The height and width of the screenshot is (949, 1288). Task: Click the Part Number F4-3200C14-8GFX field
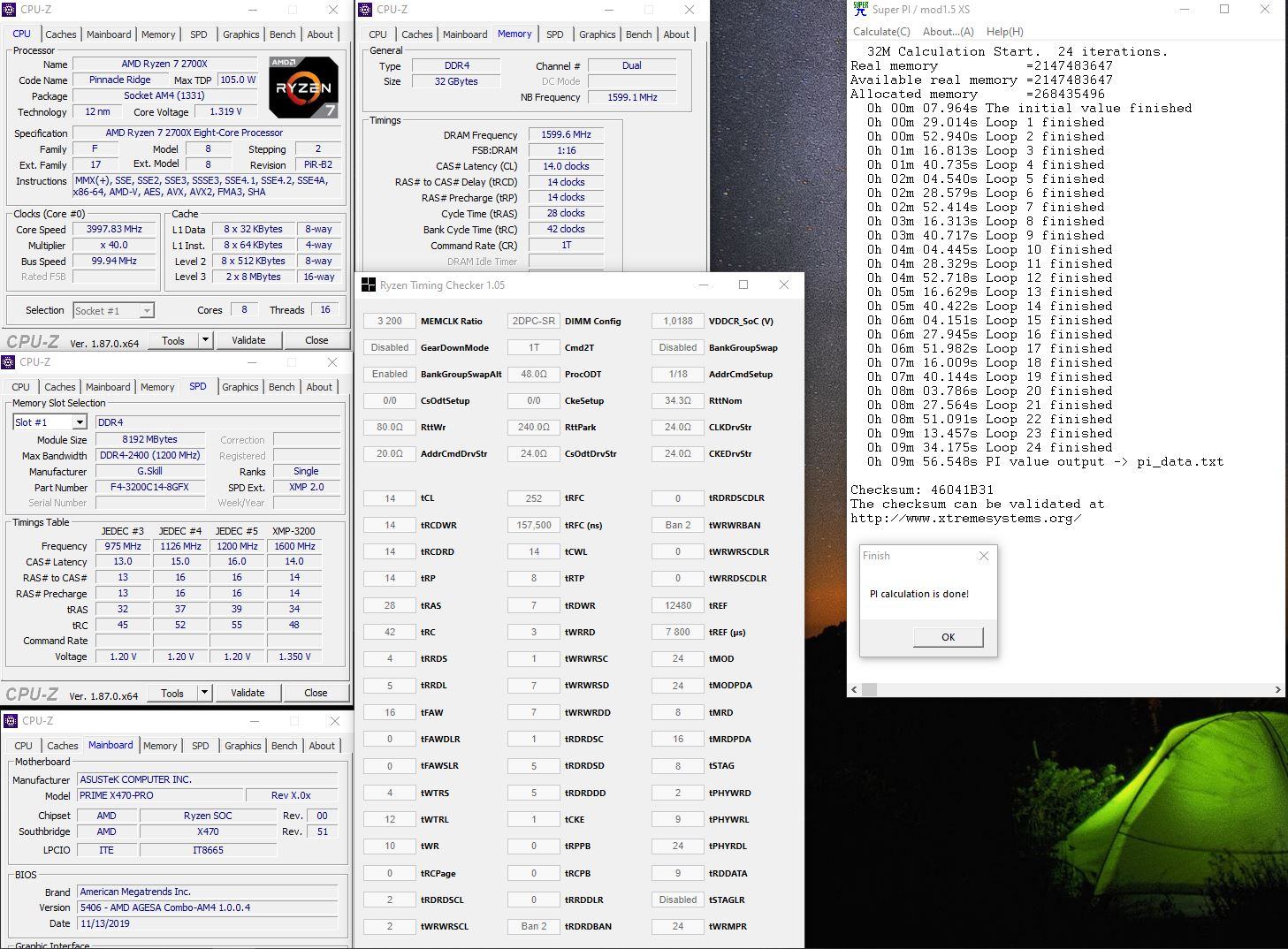149,487
